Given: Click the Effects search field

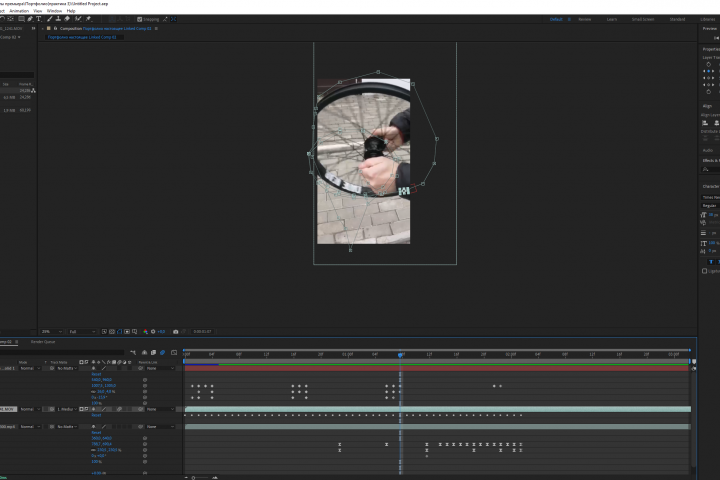Looking at the screenshot, I should pyautogui.click(x=711, y=169).
